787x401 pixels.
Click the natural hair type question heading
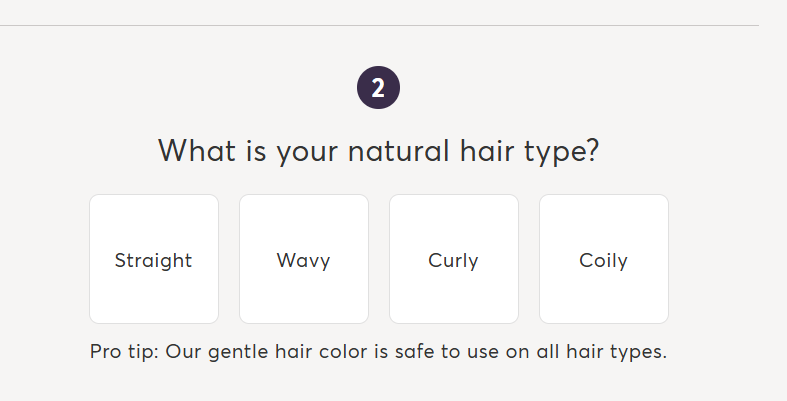pos(378,151)
